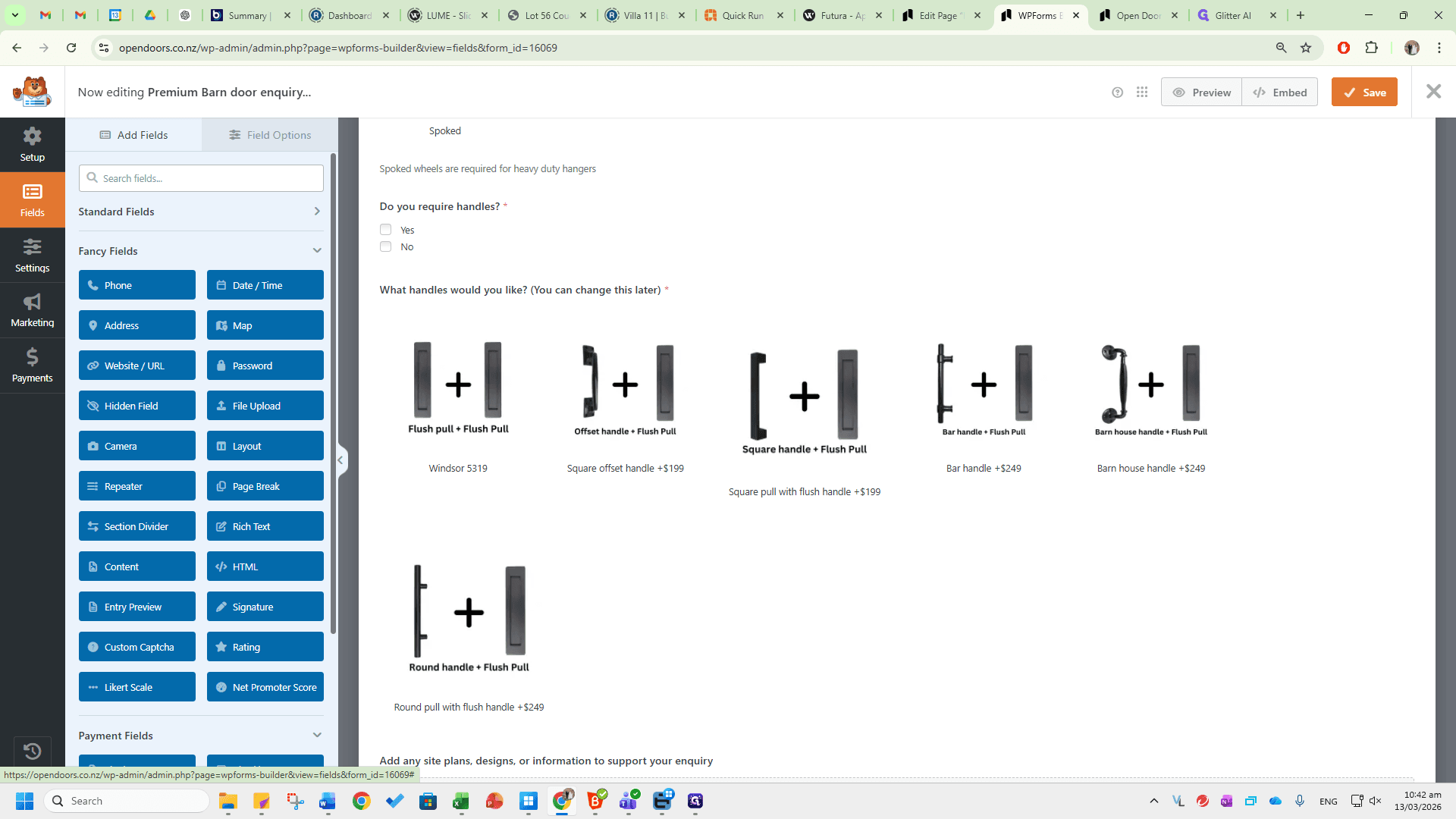
Task: Open the apps grid menu icon
Action: click(1142, 93)
